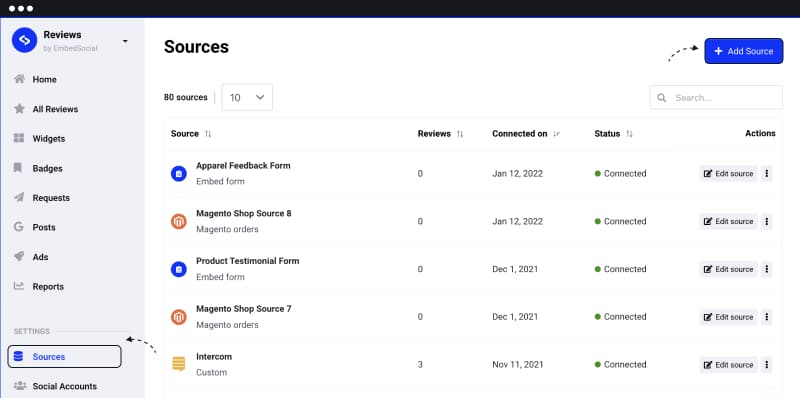800x398 pixels.
Task: Click the Requests paper plane icon
Action: 19,197
